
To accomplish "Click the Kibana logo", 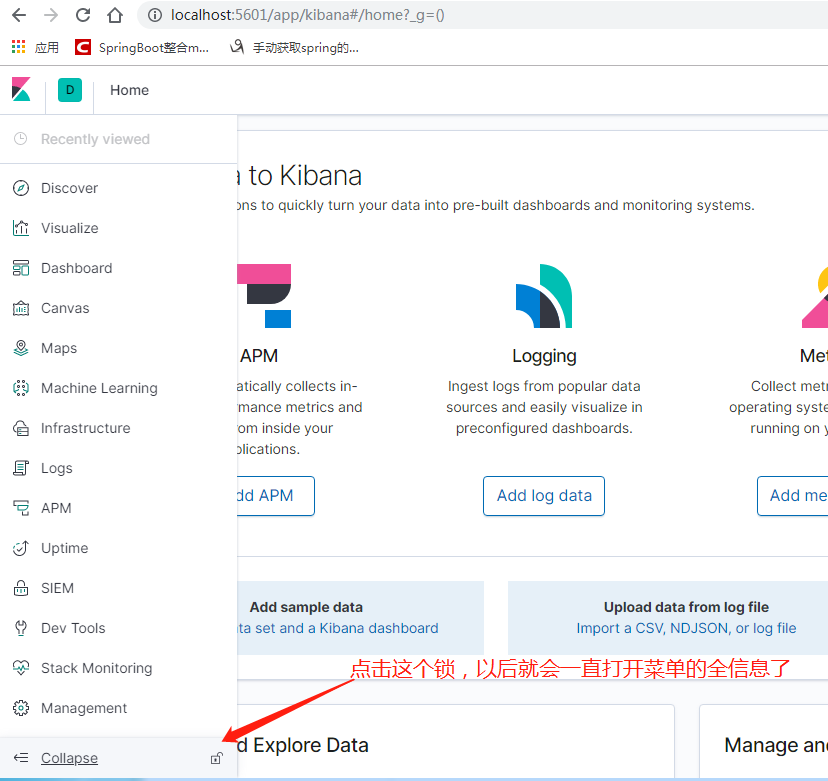I will click(x=21, y=90).
